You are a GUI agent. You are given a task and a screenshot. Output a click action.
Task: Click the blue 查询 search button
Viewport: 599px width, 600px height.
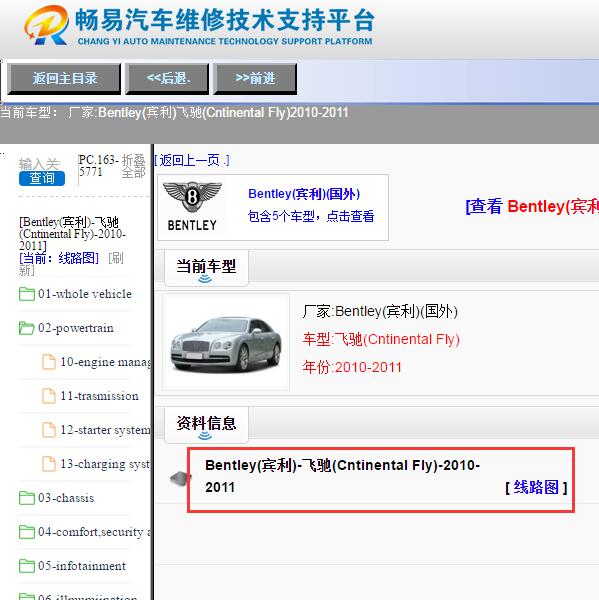(x=42, y=178)
